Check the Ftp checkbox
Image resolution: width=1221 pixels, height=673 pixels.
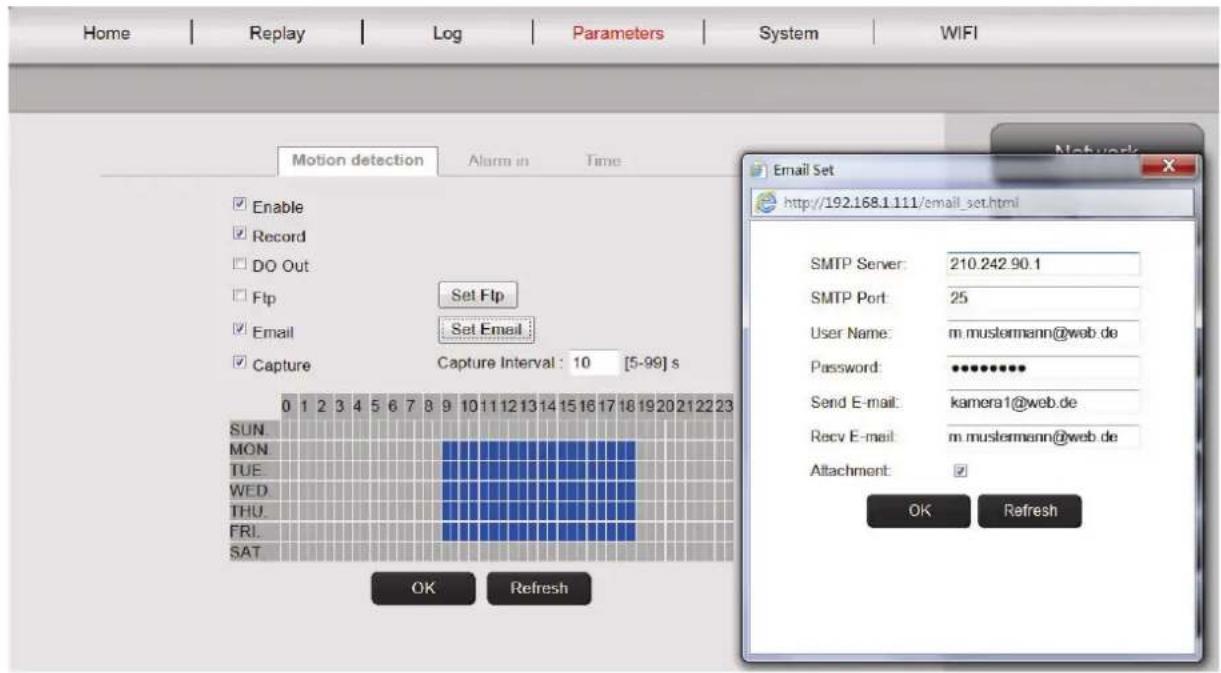(x=239, y=297)
